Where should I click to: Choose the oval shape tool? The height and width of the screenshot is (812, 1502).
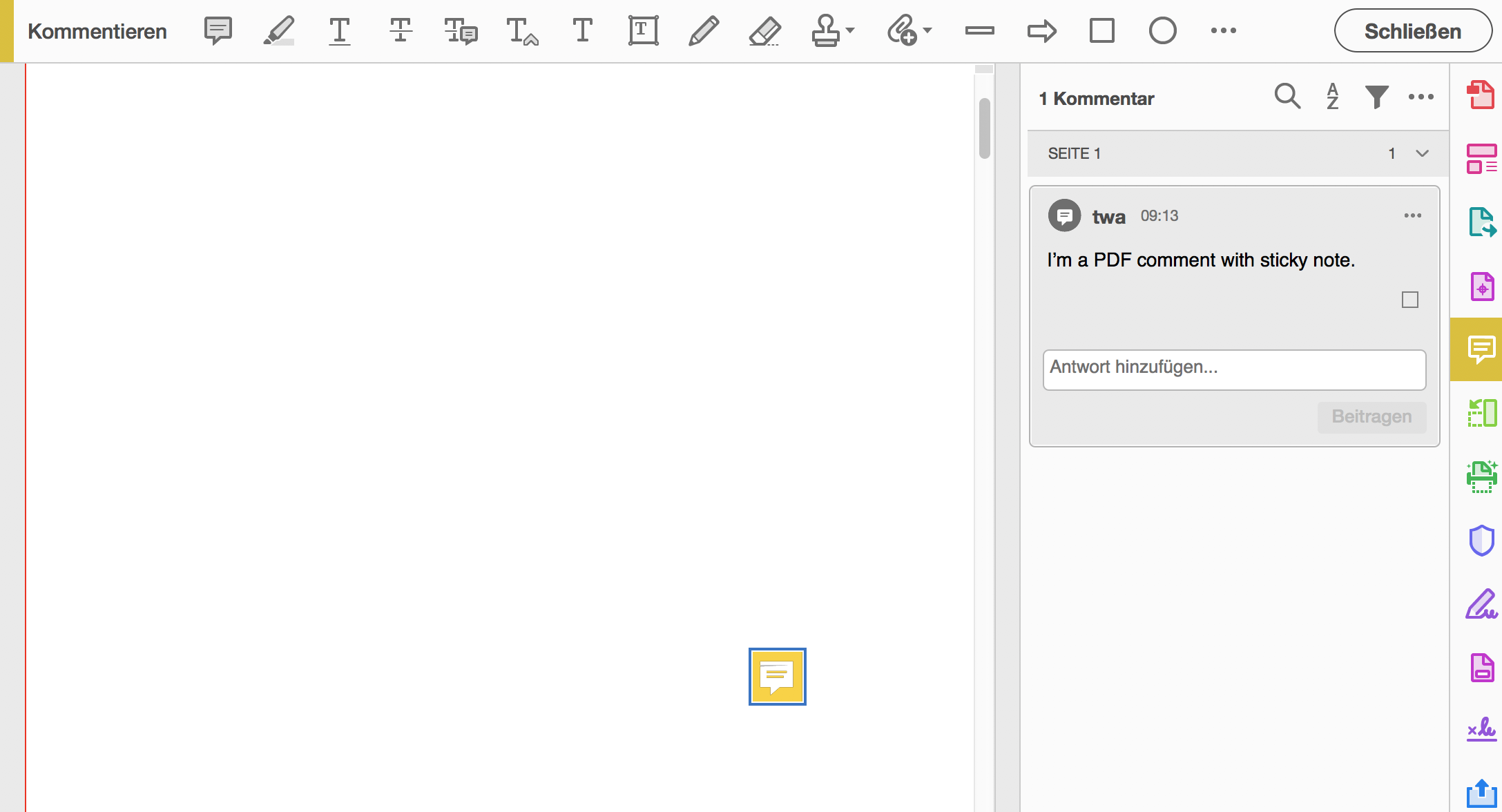[x=1162, y=31]
